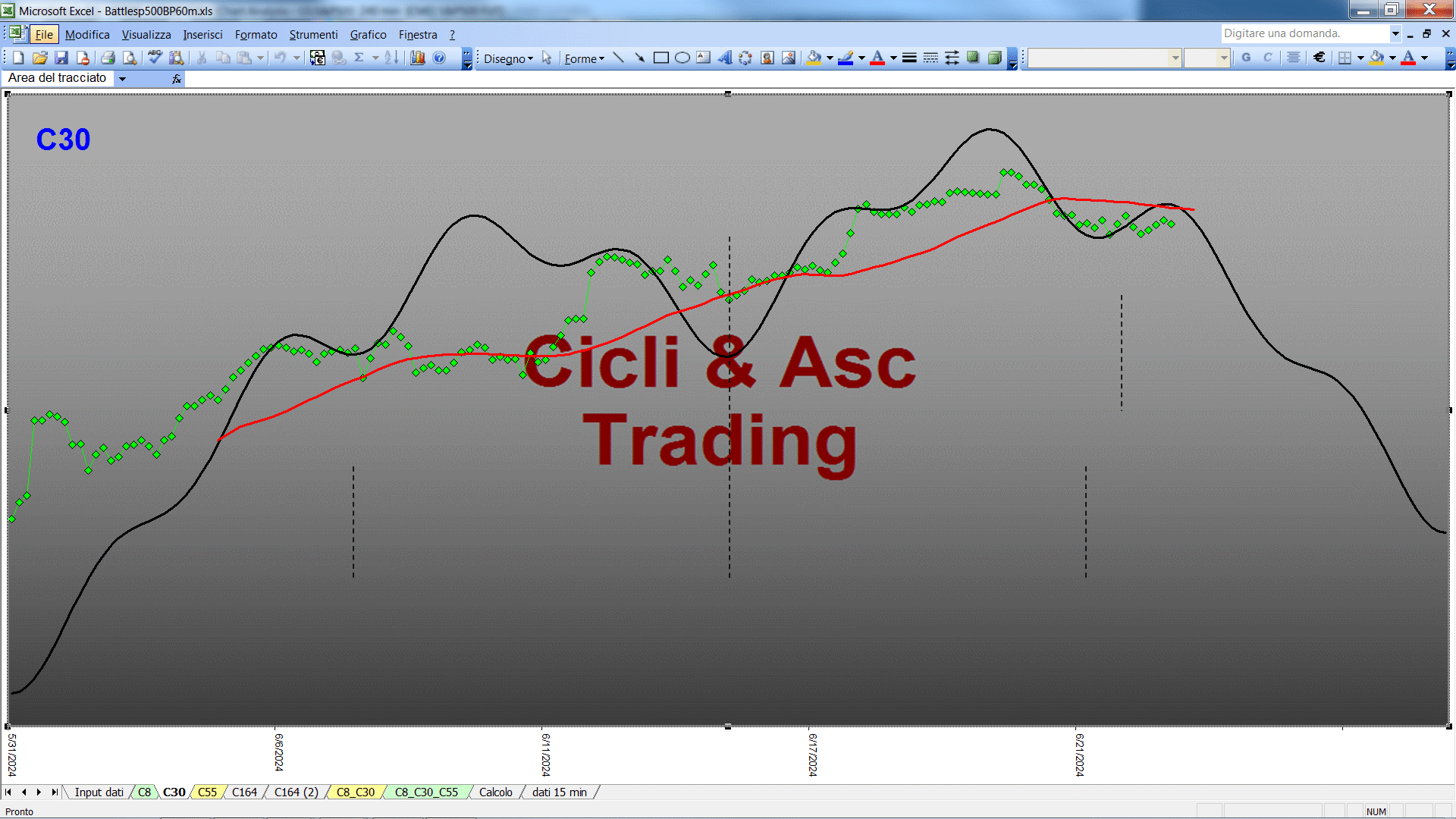Image resolution: width=1456 pixels, height=819 pixels.
Task: Expand the AutoSum dropdown arrow
Action: [375, 58]
